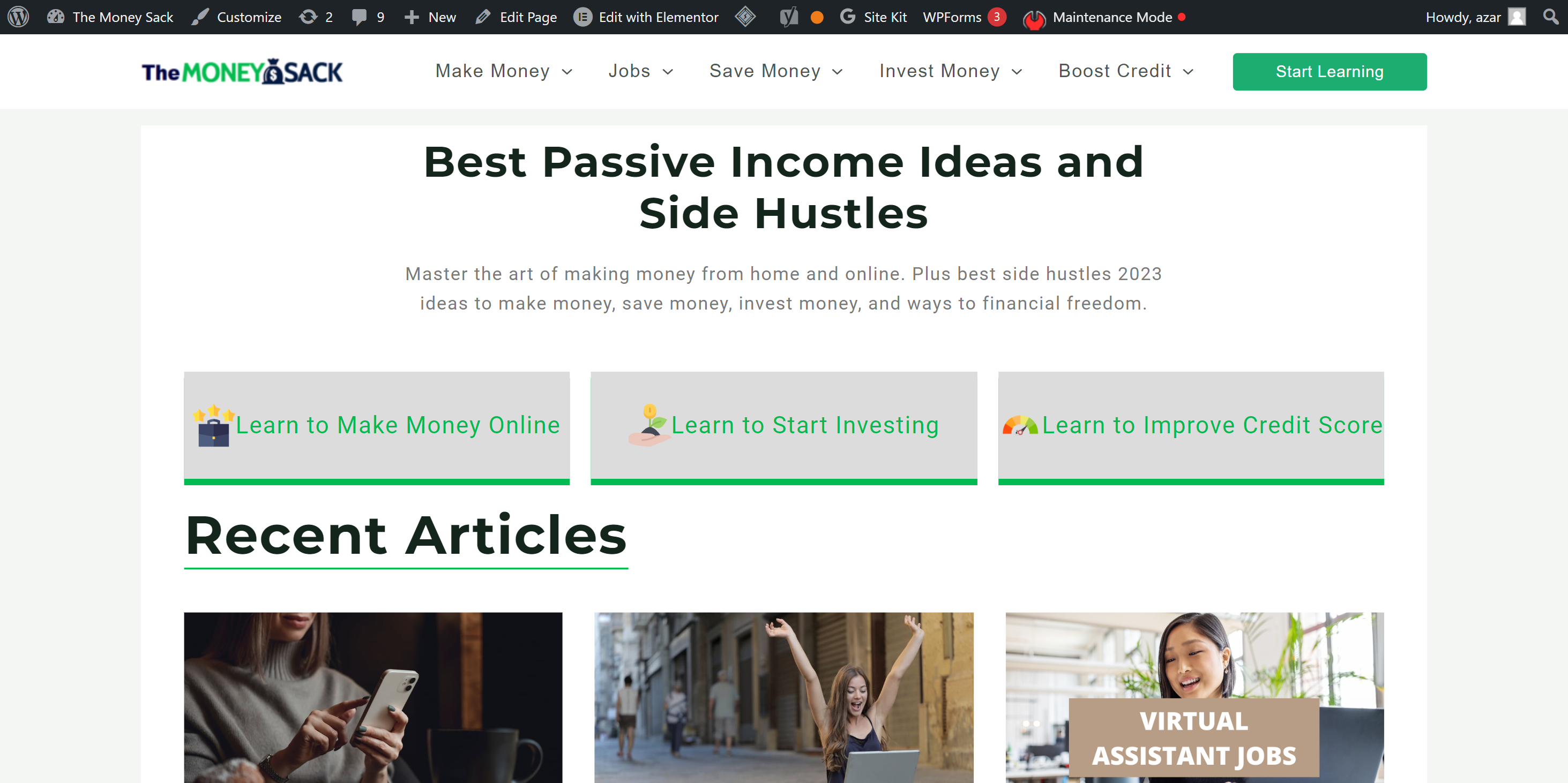
Task: Click the diamond-shaped icon next to Elementor
Action: coord(745,17)
